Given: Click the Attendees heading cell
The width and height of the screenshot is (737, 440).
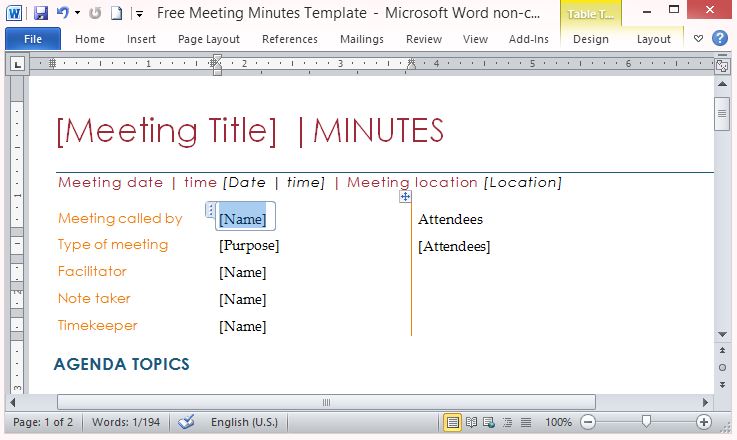Looking at the screenshot, I should (x=450, y=219).
